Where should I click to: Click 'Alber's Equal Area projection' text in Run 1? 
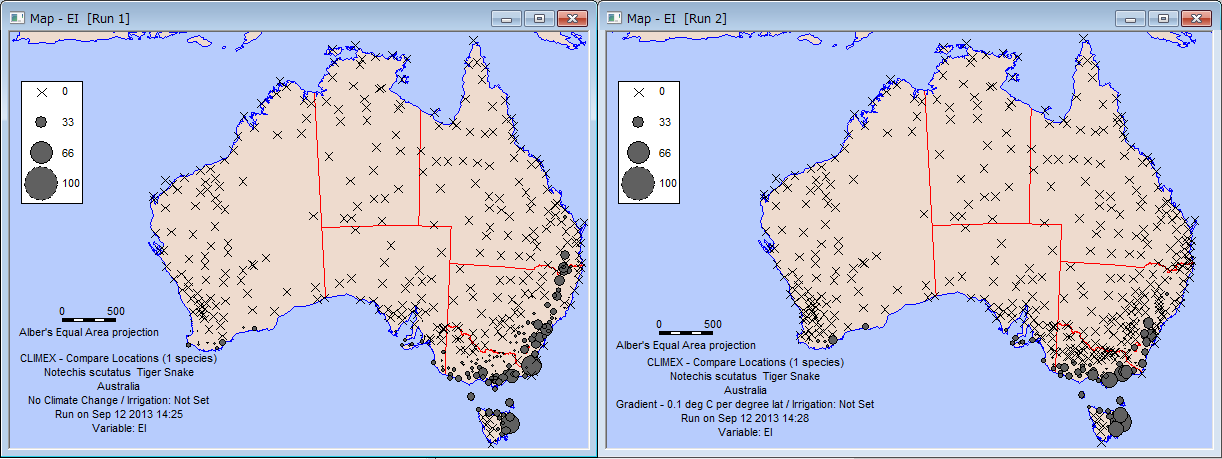click(x=89, y=332)
